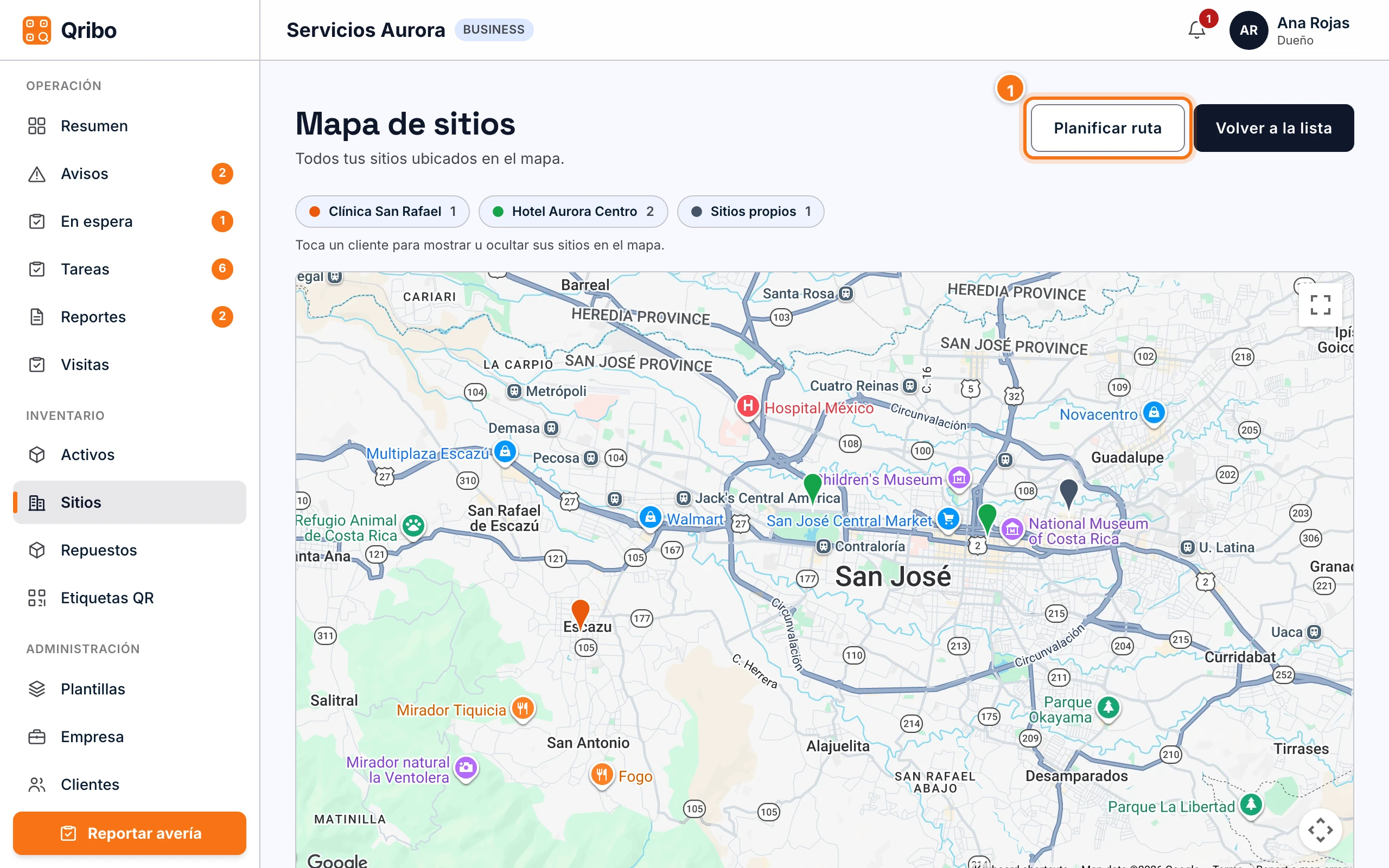
Task: Click the Refugio Animal paw marker
Action: point(413,526)
